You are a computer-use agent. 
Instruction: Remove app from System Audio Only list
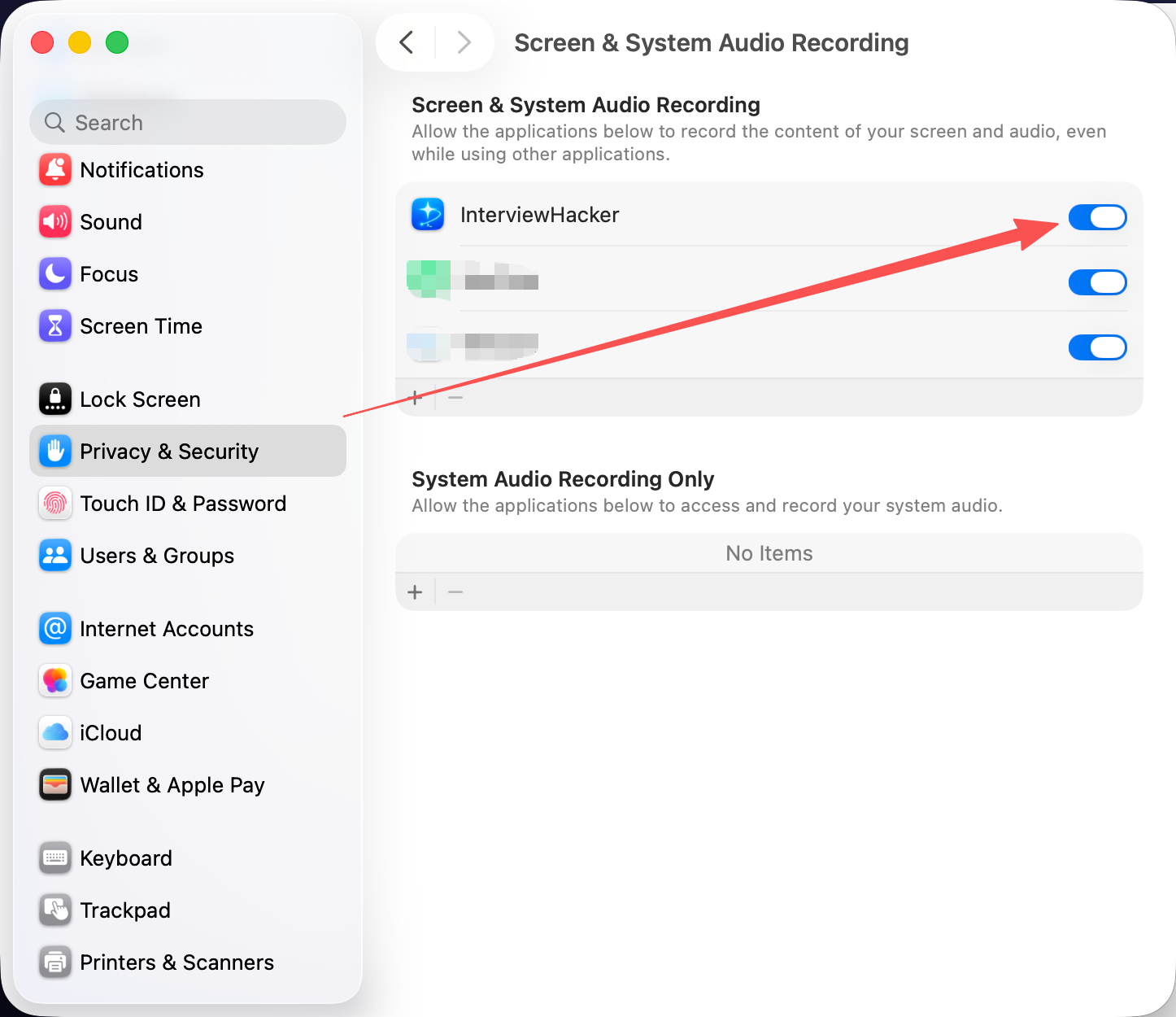click(455, 592)
